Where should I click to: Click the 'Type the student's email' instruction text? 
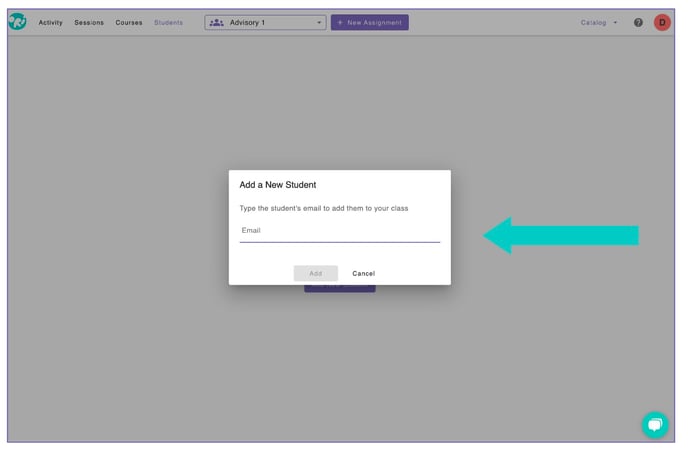tap(324, 208)
